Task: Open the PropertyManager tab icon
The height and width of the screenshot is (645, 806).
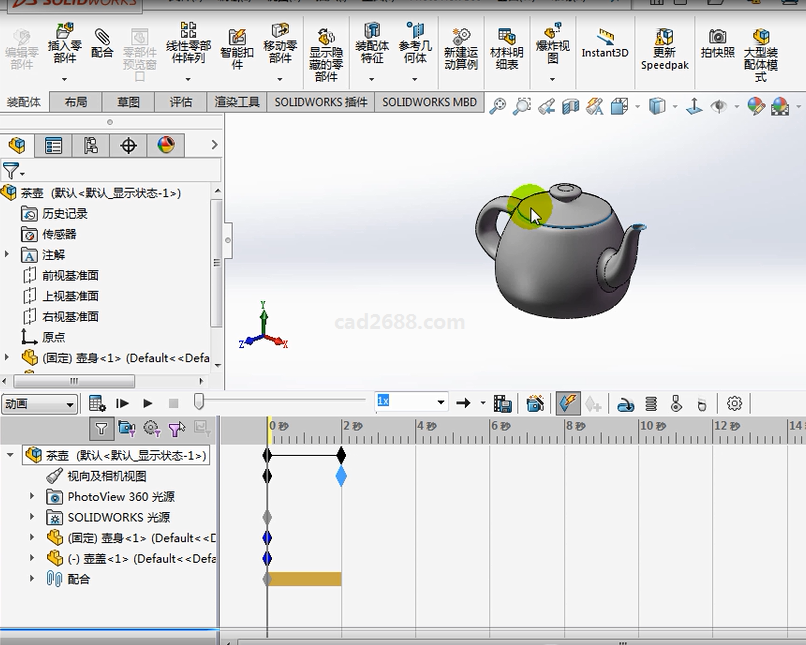Action: (x=54, y=146)
